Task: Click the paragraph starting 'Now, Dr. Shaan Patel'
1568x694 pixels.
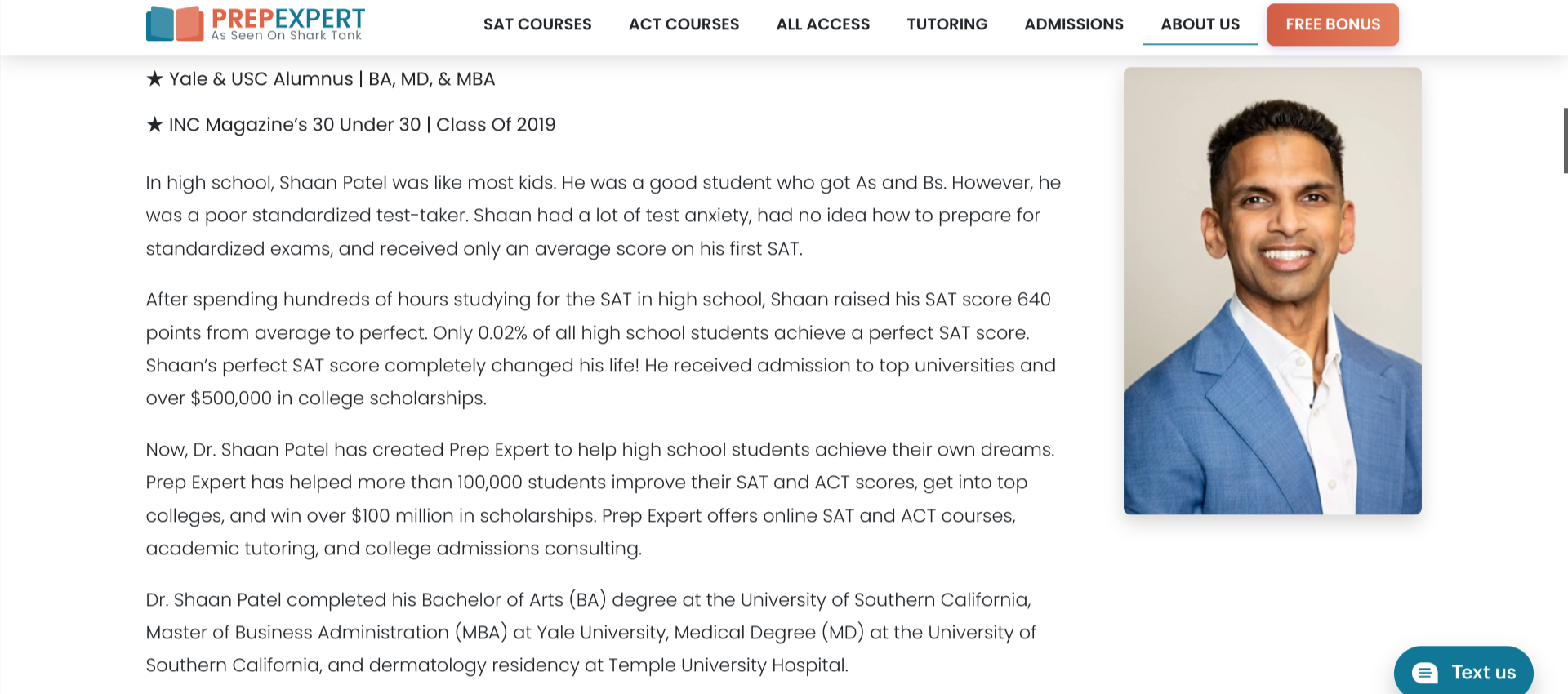Action: point(599,499)
